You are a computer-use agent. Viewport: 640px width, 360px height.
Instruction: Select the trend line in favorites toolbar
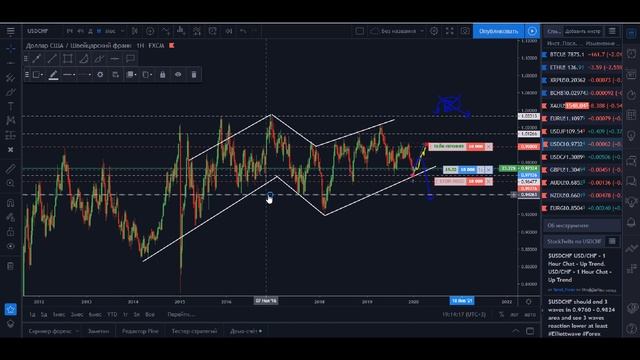(52, 59)
